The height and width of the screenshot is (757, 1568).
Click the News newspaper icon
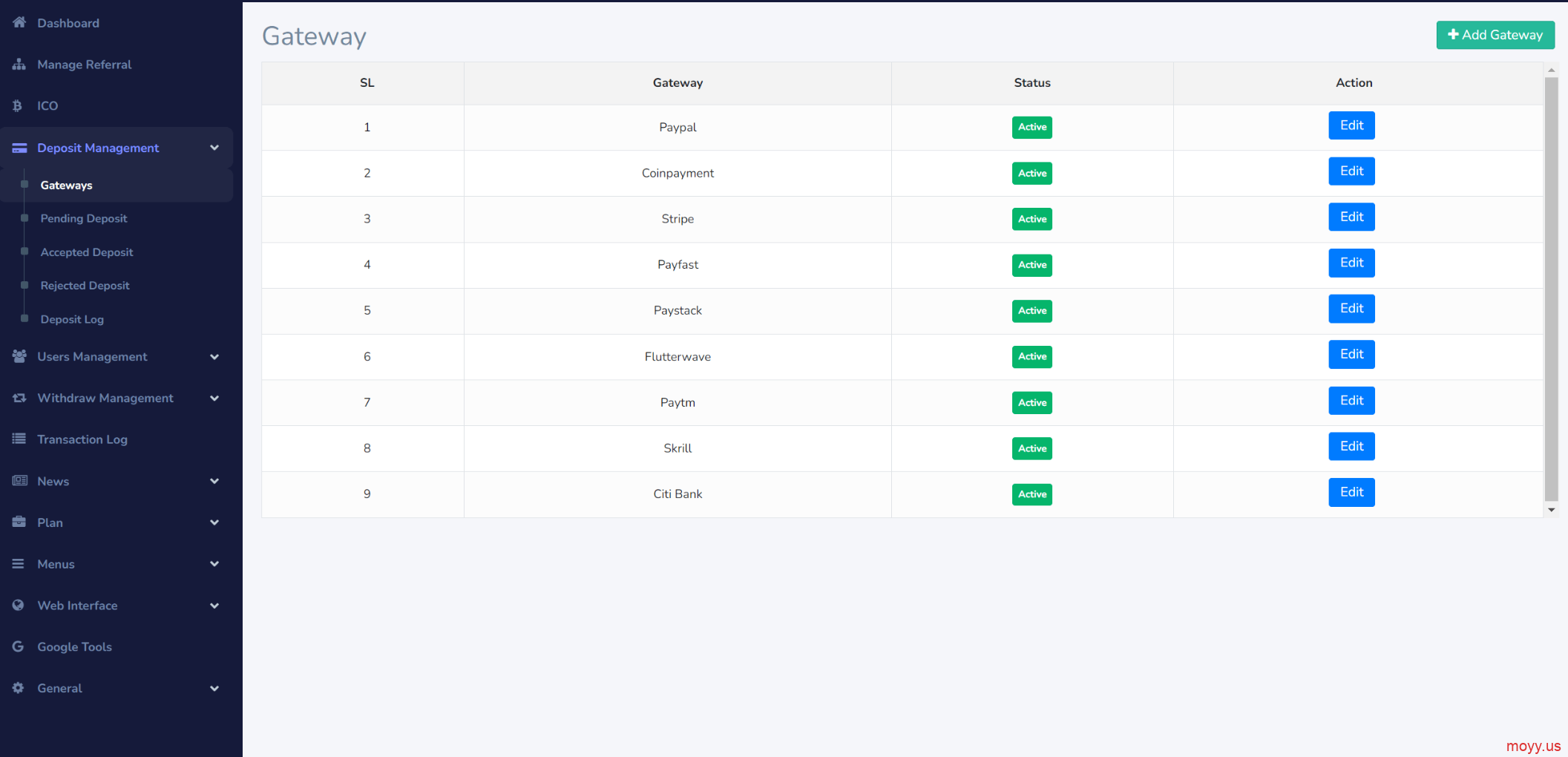[x=19, y=480]
